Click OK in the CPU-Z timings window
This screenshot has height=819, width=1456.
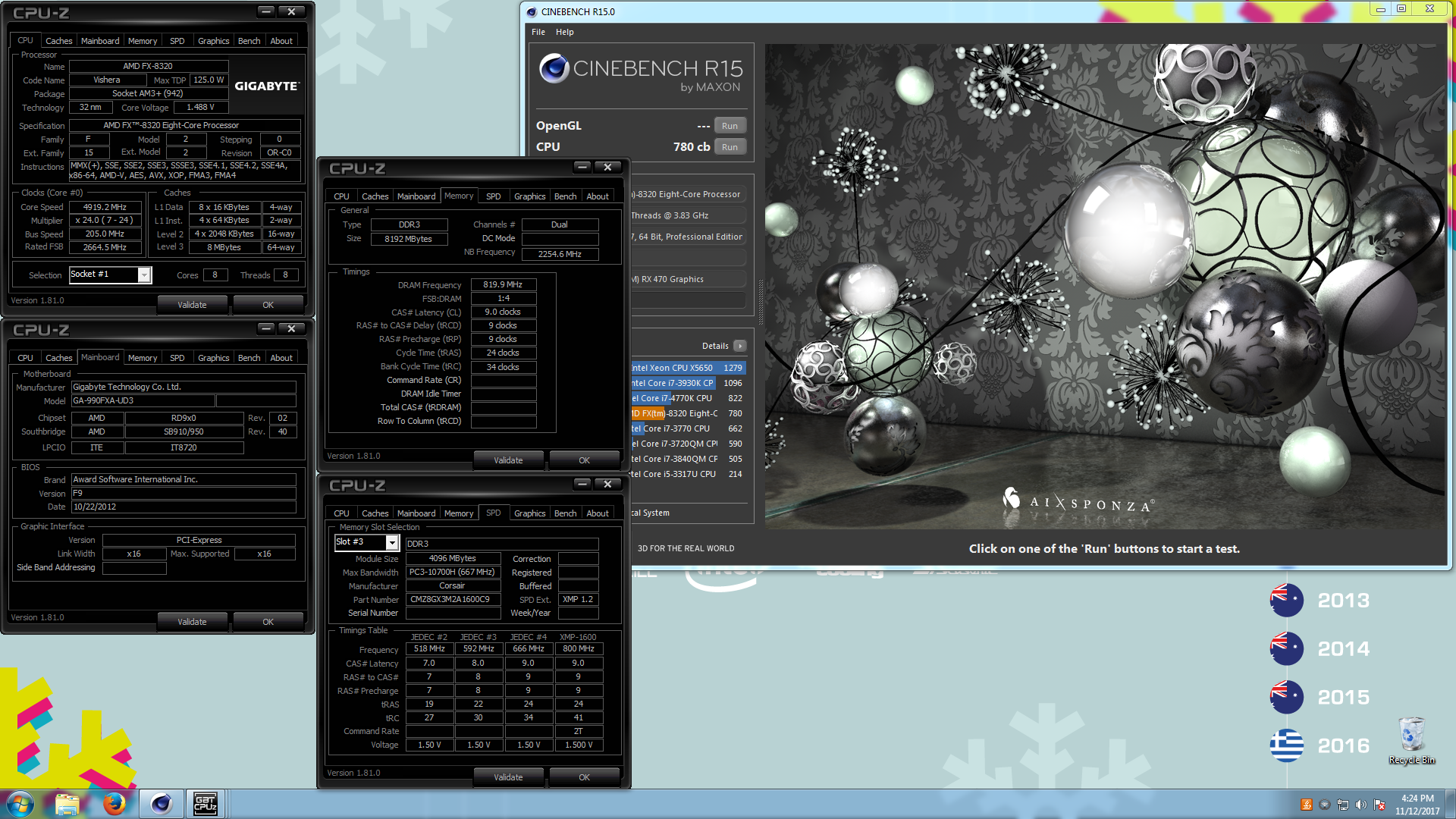coord(584,460)
